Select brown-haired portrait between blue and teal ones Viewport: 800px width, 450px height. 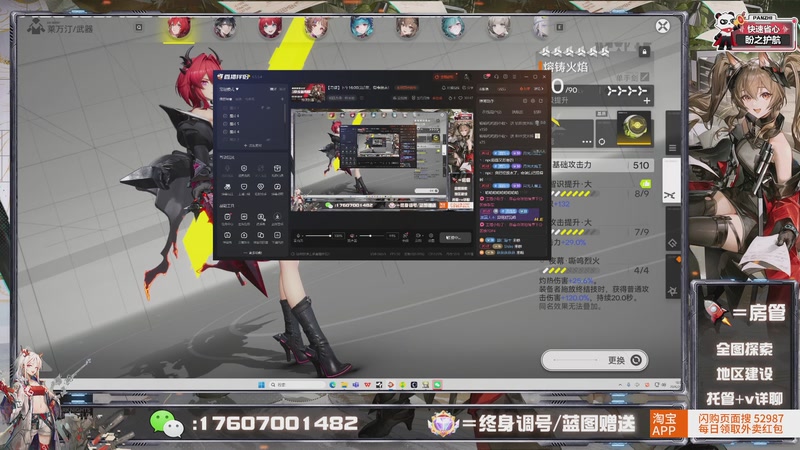pos(407,28)
